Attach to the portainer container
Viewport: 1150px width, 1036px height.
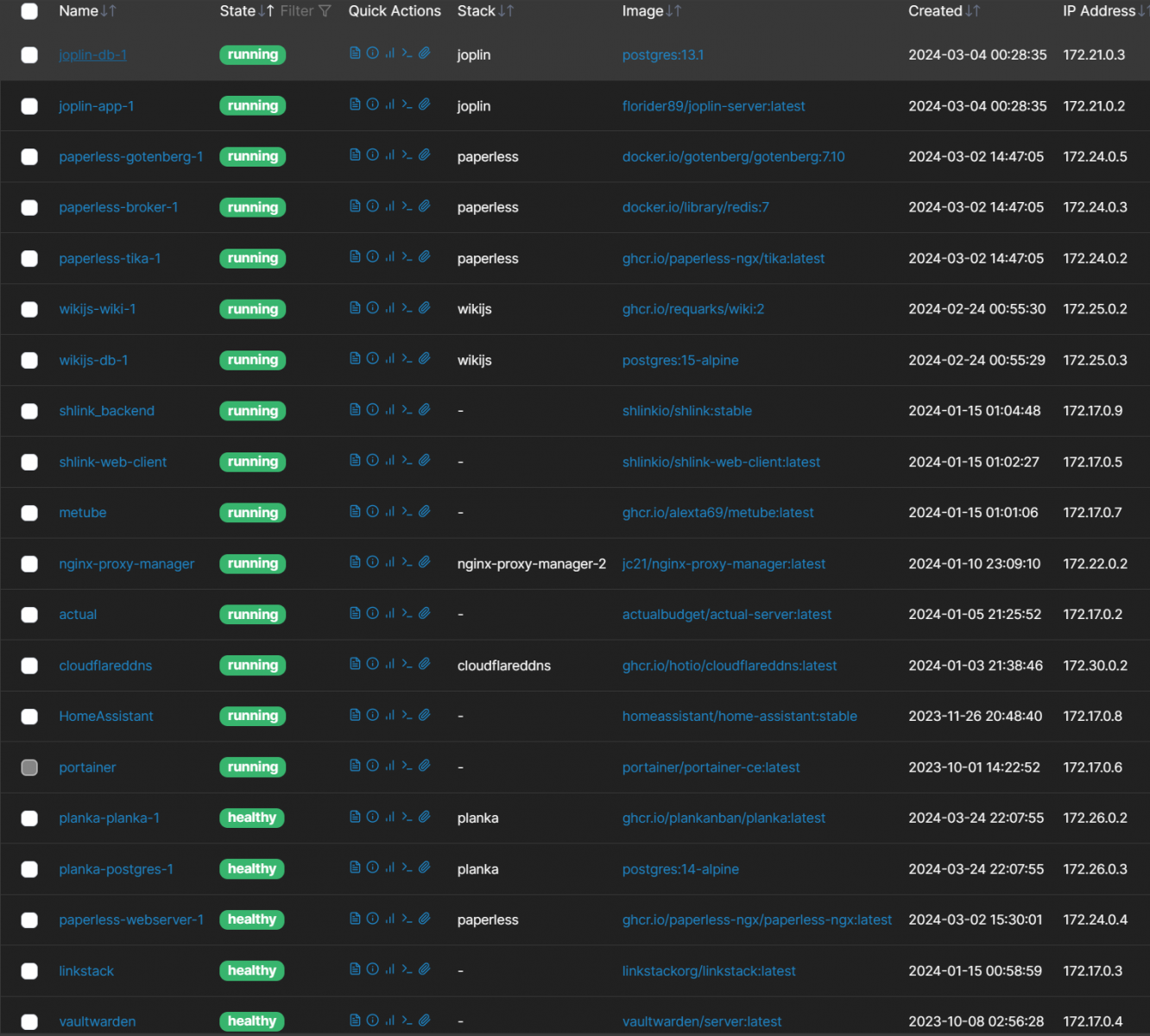tap(424, 767)
